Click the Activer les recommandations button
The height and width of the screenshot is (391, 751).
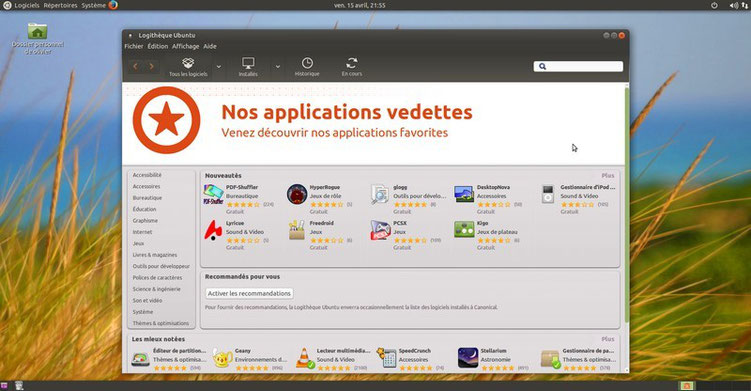click(x=249, y=293)
